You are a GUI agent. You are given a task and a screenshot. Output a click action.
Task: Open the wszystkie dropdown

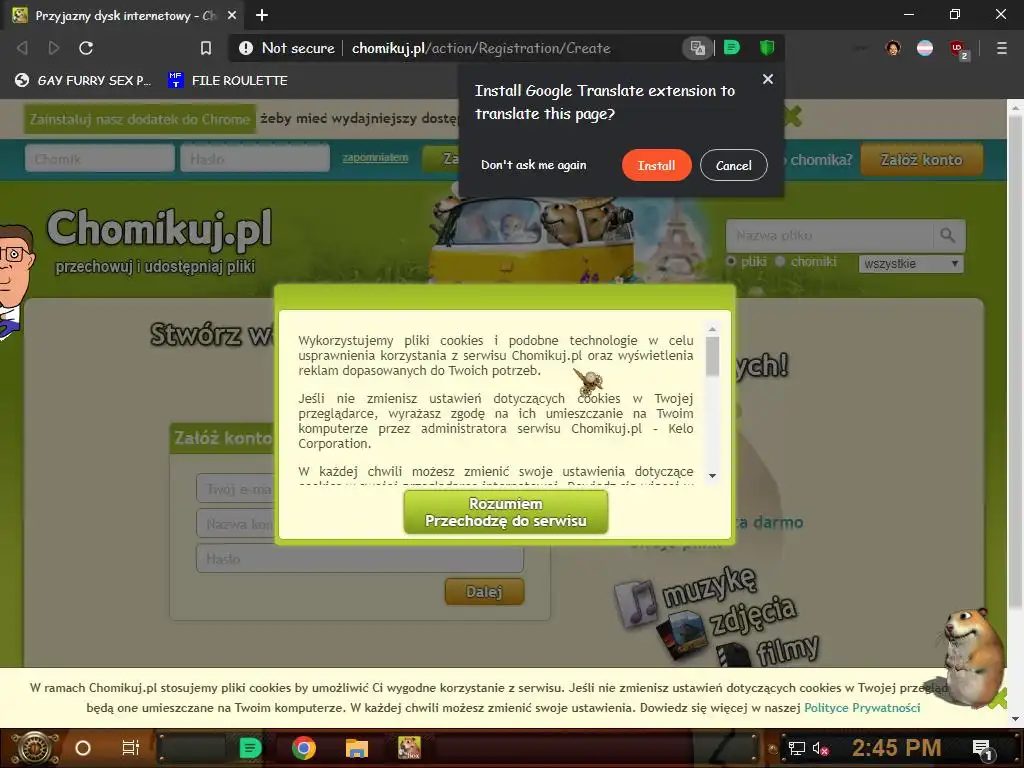tap(911, 264)
